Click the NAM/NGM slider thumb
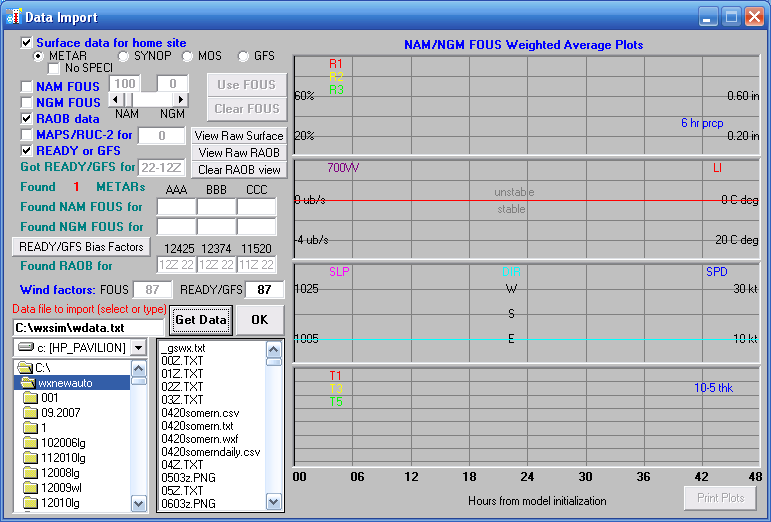Image resolution: width=771 pixels, height=522 pixels. tap(128, 100)
